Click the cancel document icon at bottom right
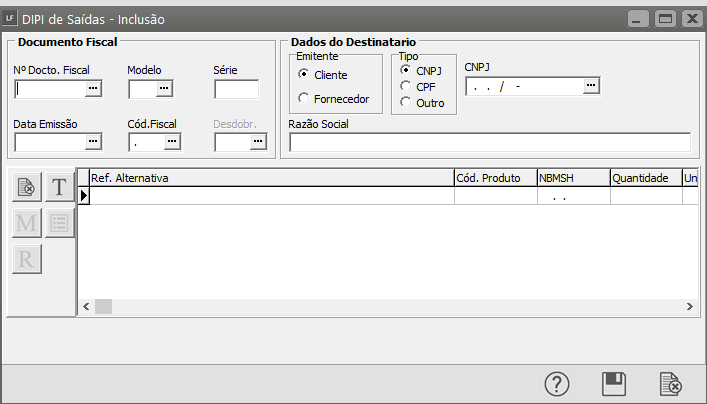 [670, 384]
